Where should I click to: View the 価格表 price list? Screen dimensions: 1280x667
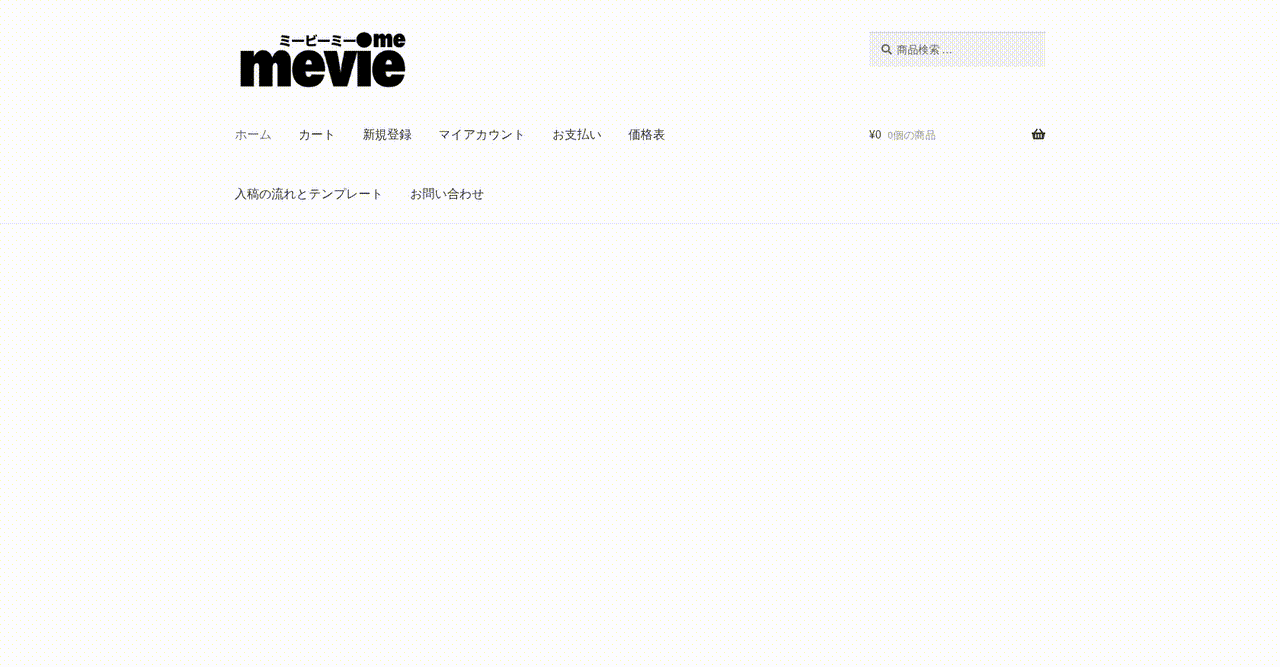pos(647,135)
